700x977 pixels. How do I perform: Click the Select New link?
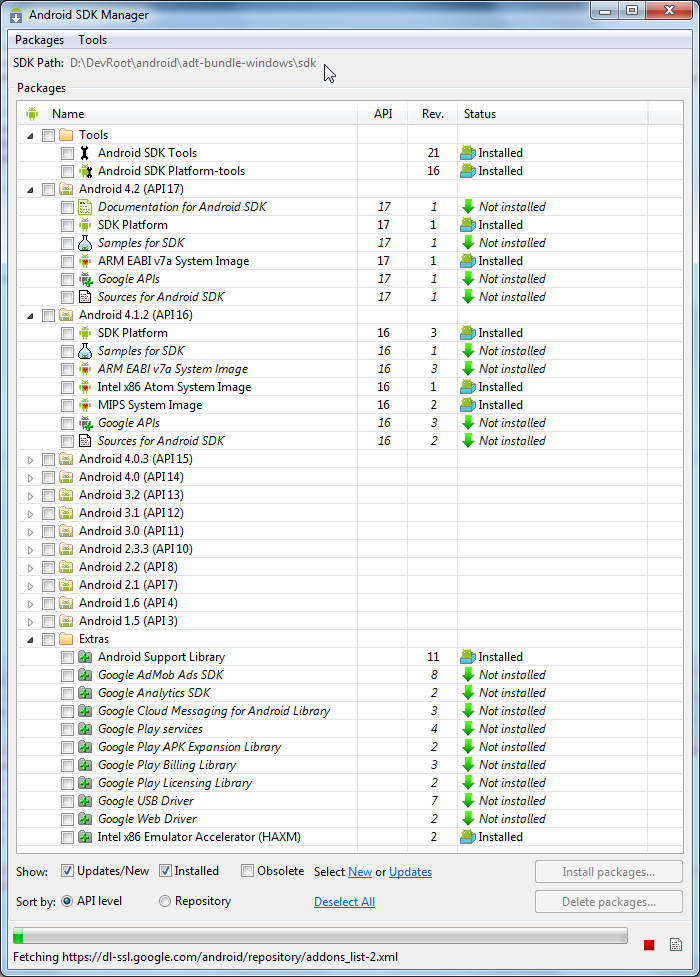(360, 872)
